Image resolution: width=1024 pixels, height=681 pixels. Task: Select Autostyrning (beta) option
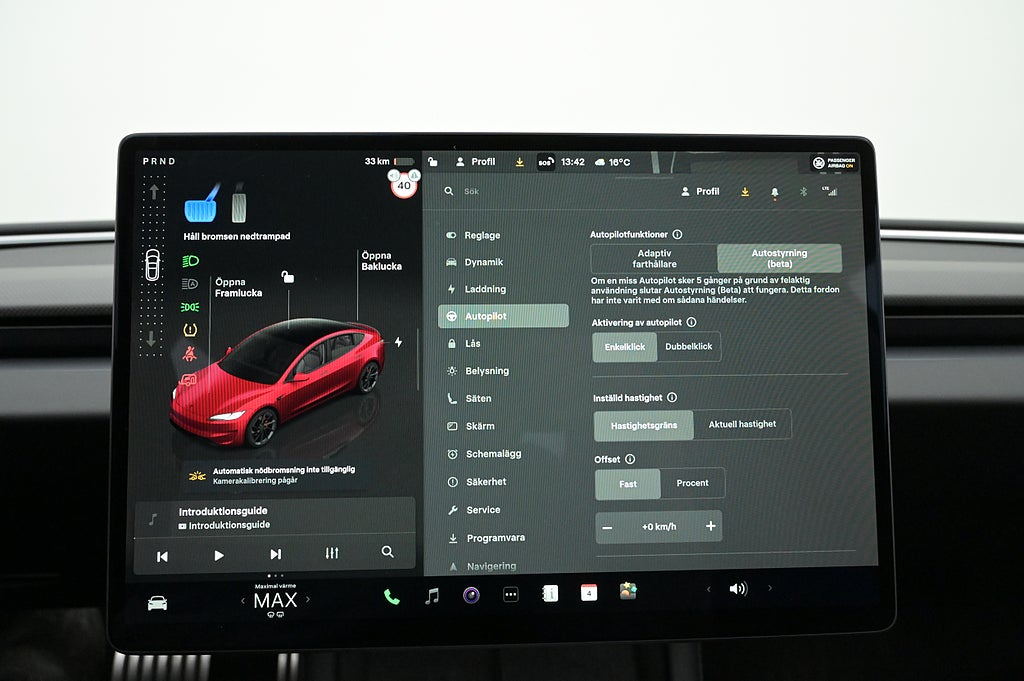(x=779, y=259)
